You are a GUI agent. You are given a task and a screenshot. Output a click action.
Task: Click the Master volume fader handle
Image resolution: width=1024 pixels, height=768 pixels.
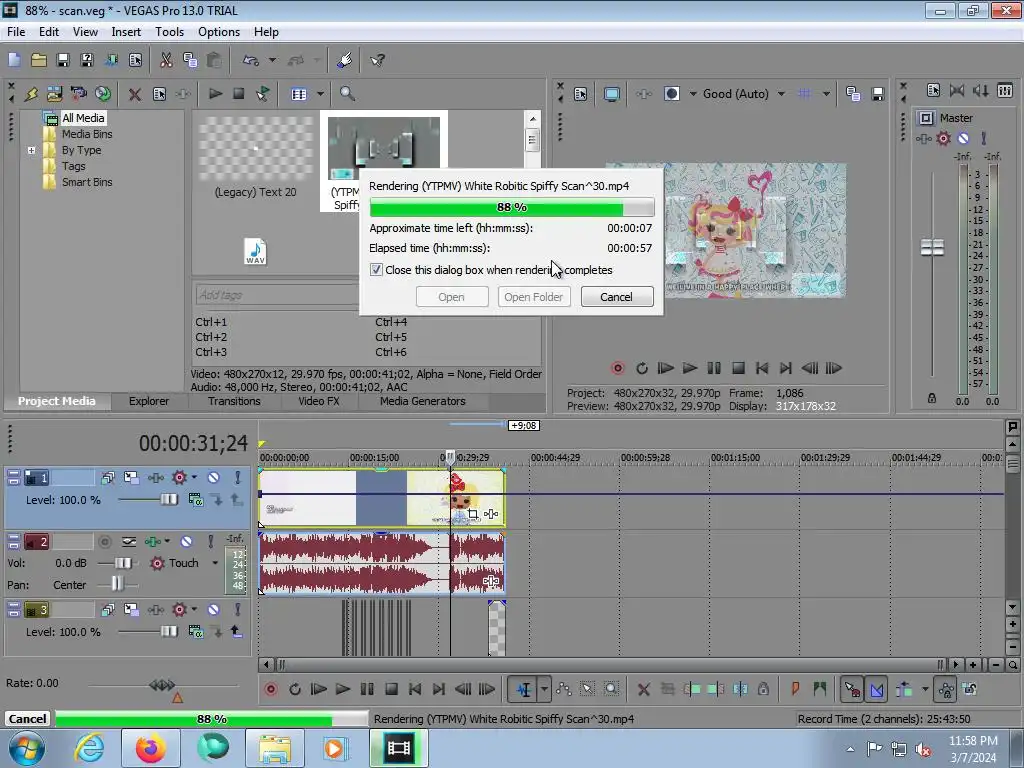pos(932,248)
